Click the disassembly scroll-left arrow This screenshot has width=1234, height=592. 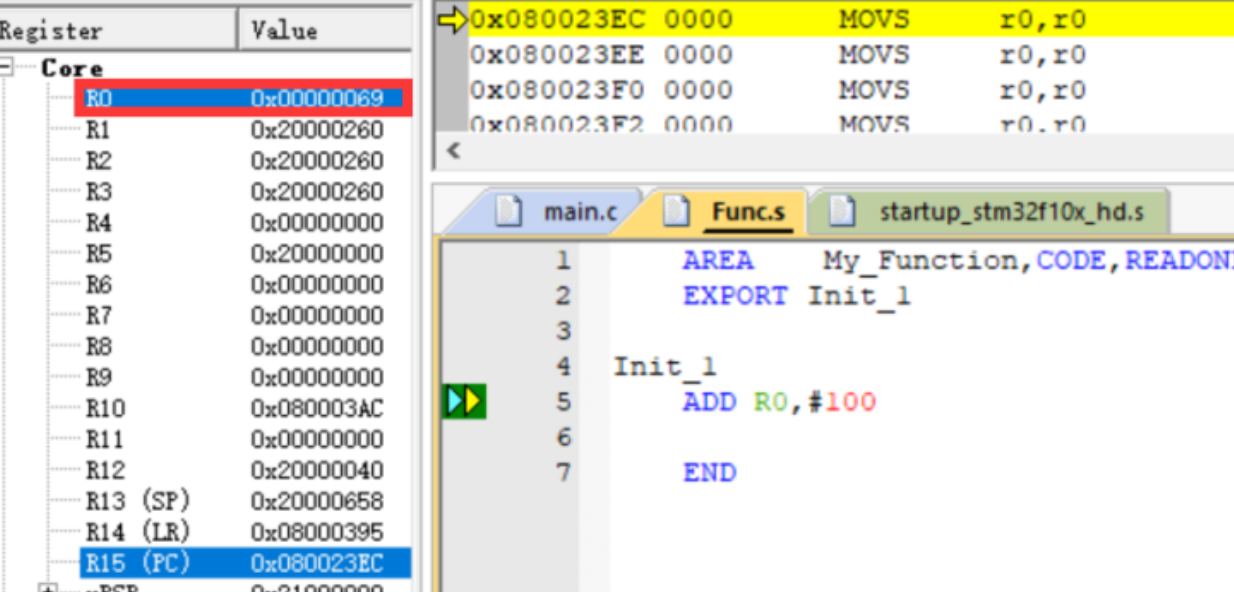click(453, 152)
